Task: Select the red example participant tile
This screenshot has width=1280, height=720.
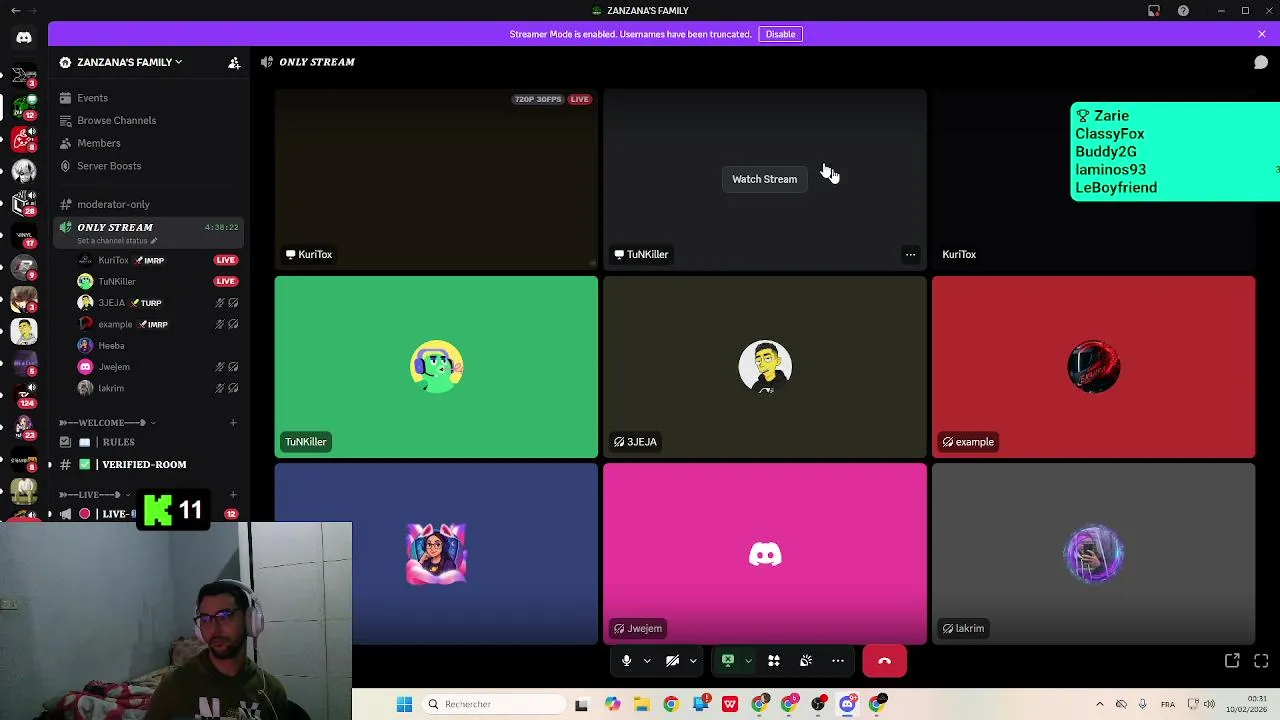Action: (x=1093, y=367)
